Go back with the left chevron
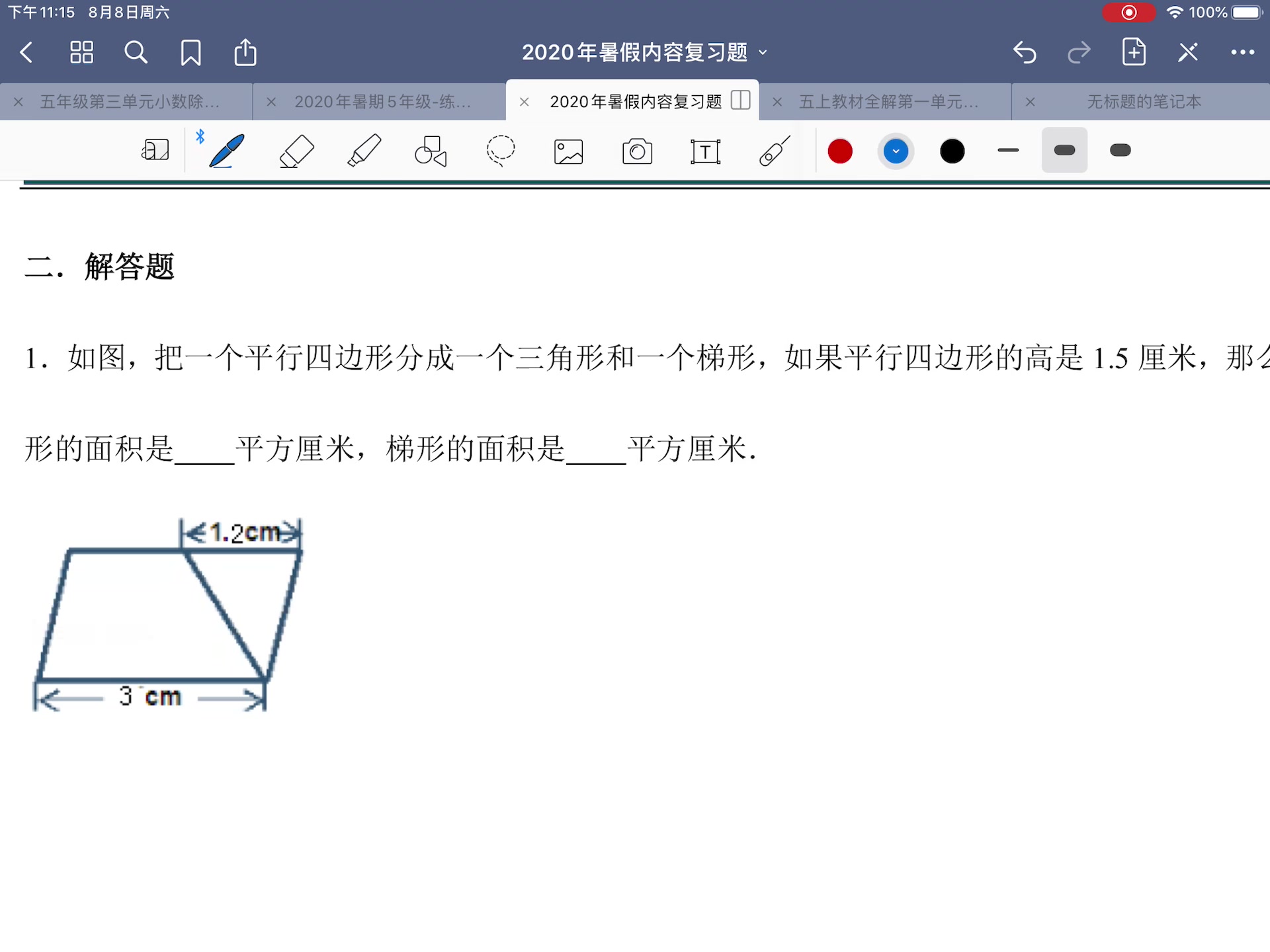1270x952 pixels. pyautogui.click(x=26, y=52)
